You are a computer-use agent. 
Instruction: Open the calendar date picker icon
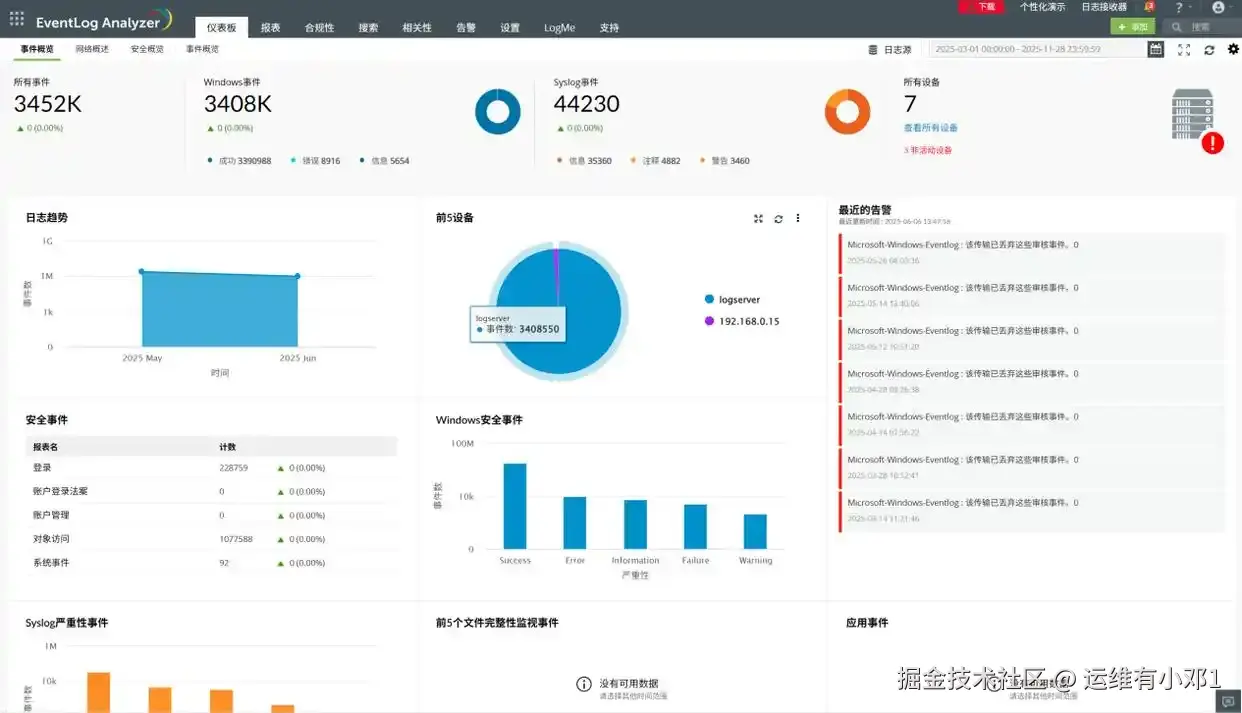(1156, 49)
